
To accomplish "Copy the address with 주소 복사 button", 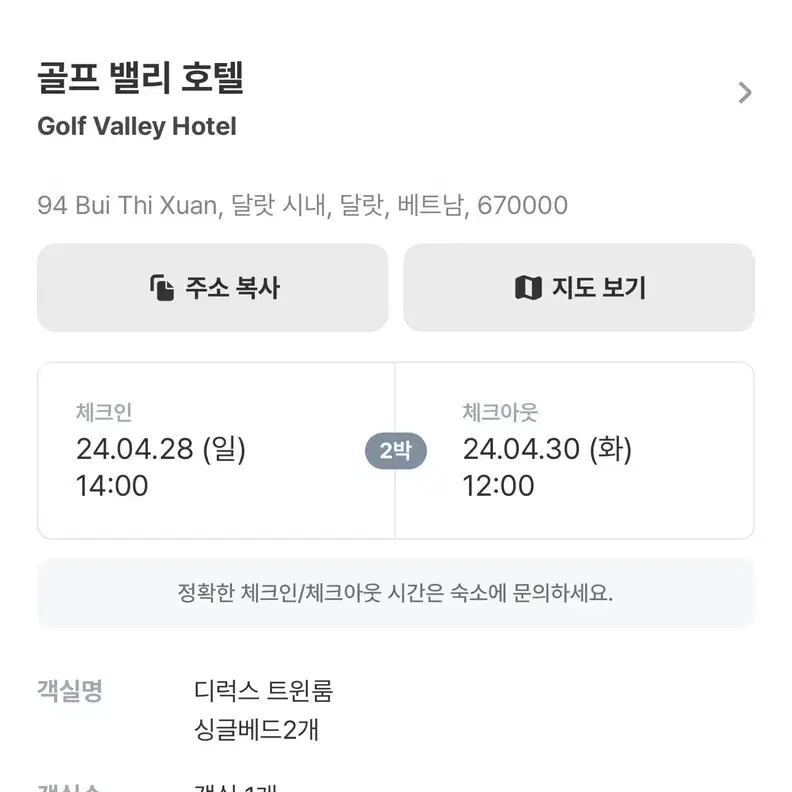I will coord(213,287).
